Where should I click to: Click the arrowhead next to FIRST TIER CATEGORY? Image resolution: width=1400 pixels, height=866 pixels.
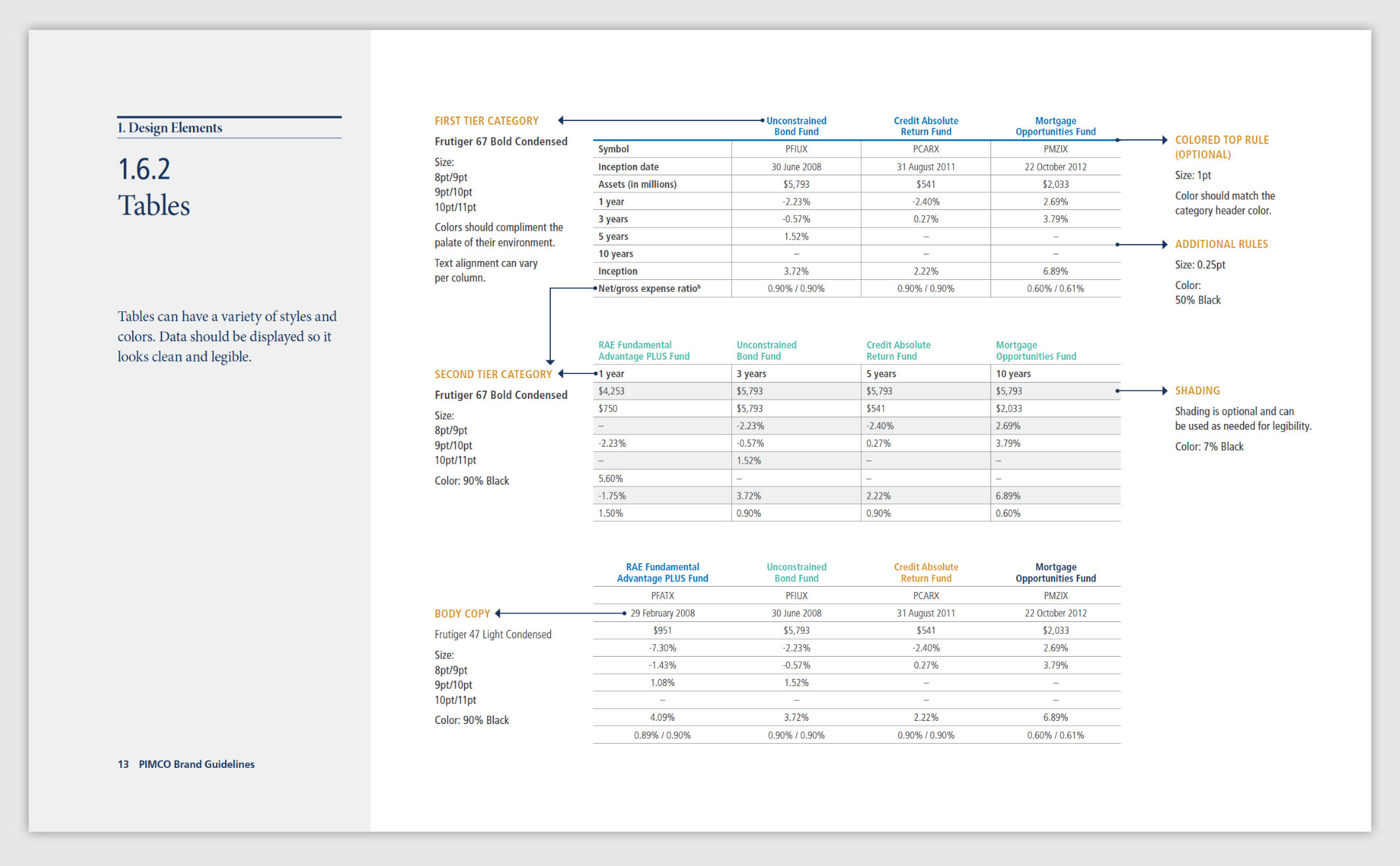click(561, 120)
